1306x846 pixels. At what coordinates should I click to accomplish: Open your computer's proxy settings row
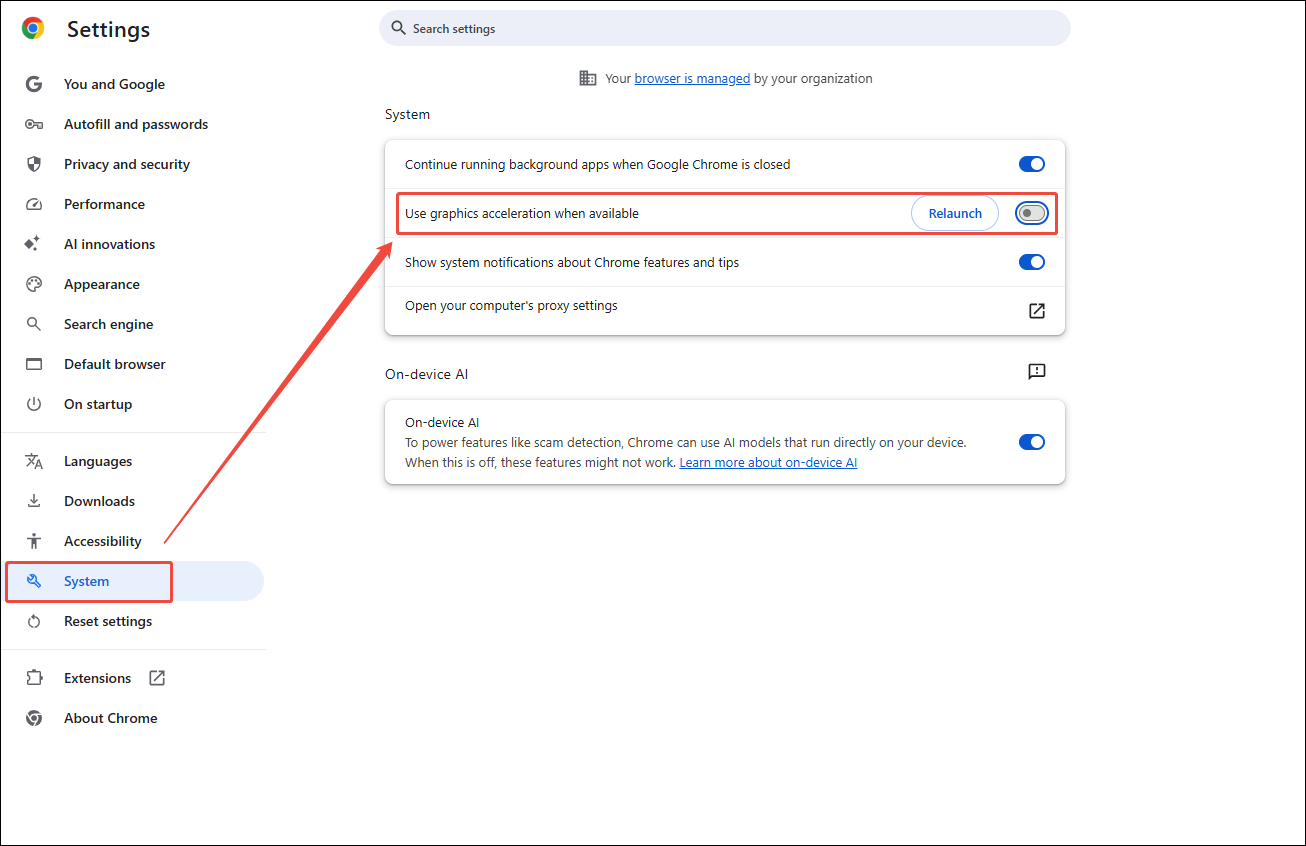(x=725, y=310)
